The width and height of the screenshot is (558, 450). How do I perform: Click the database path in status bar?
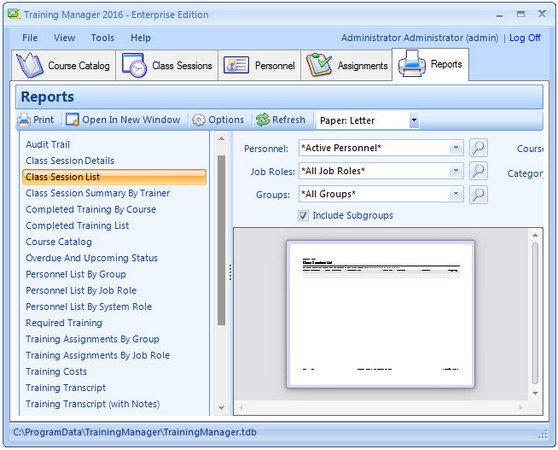[135, 432]
